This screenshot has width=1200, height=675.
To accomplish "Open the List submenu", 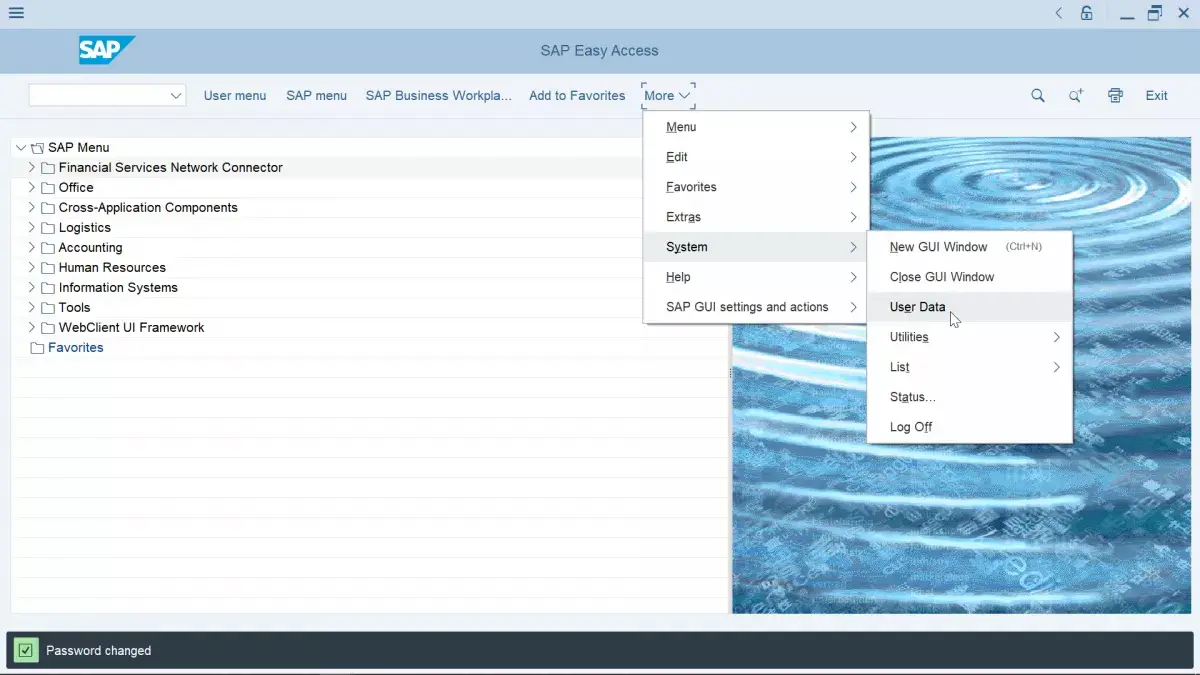I will pos(969,367).
